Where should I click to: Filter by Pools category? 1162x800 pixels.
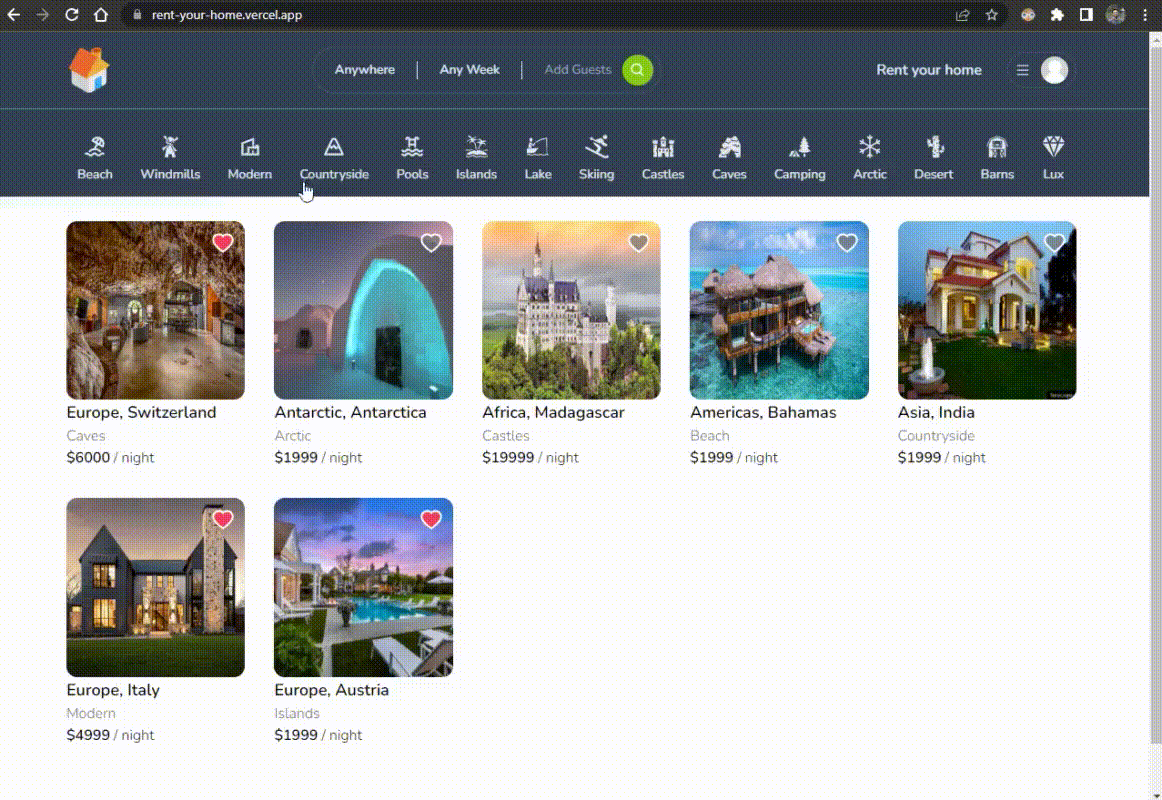[412, 158]
